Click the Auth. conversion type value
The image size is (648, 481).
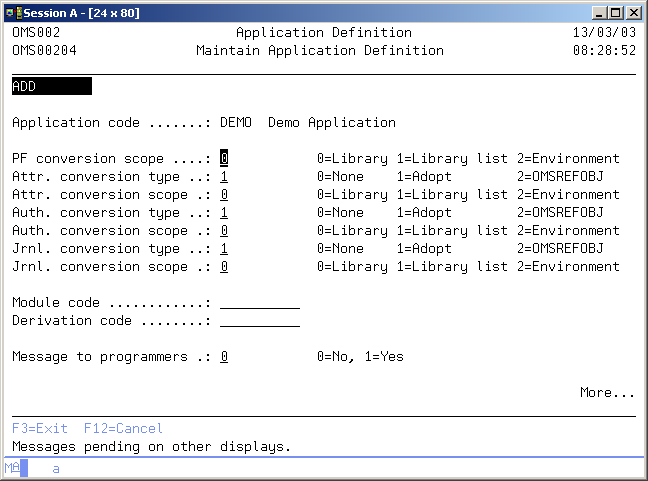coord(224,213)
